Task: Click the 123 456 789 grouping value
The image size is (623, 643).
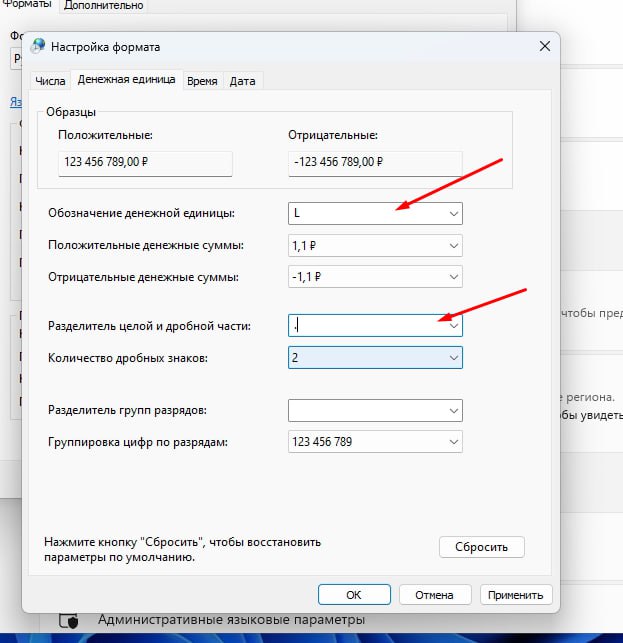Action: 322,442
